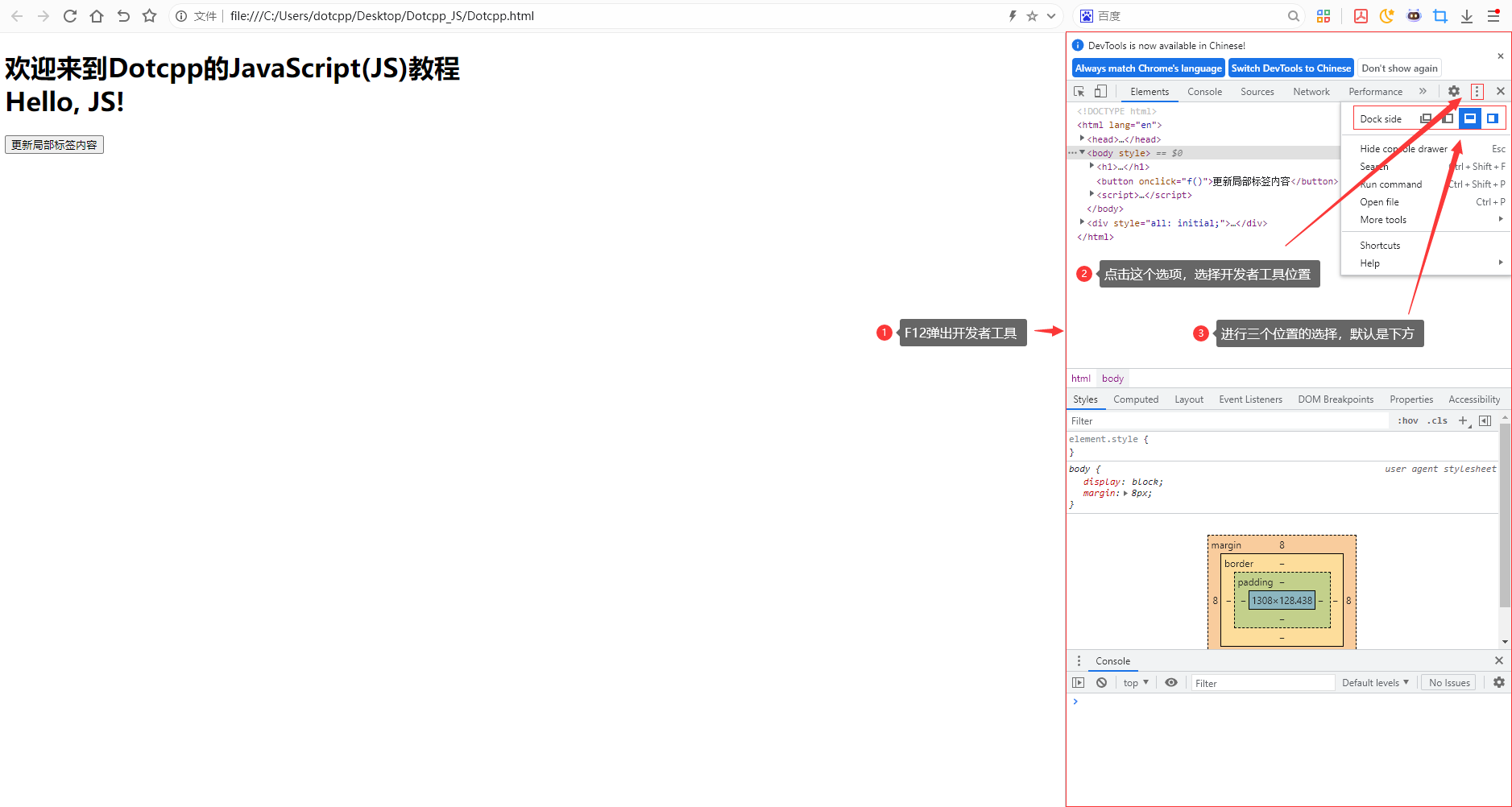Toggle the device toolbar icon
The width and height of the screenshot is (1512, 807).
[1100, 92]
